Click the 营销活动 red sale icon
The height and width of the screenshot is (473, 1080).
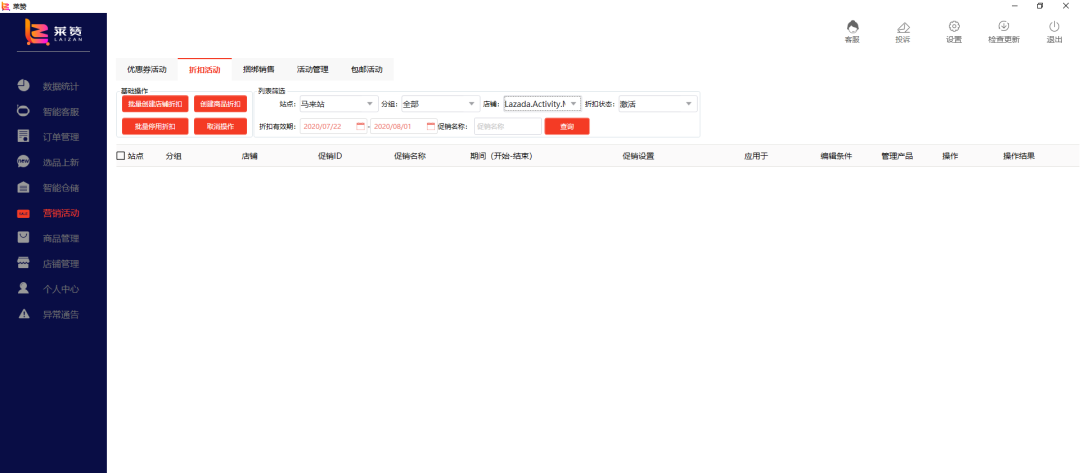[x=23, y=213]
